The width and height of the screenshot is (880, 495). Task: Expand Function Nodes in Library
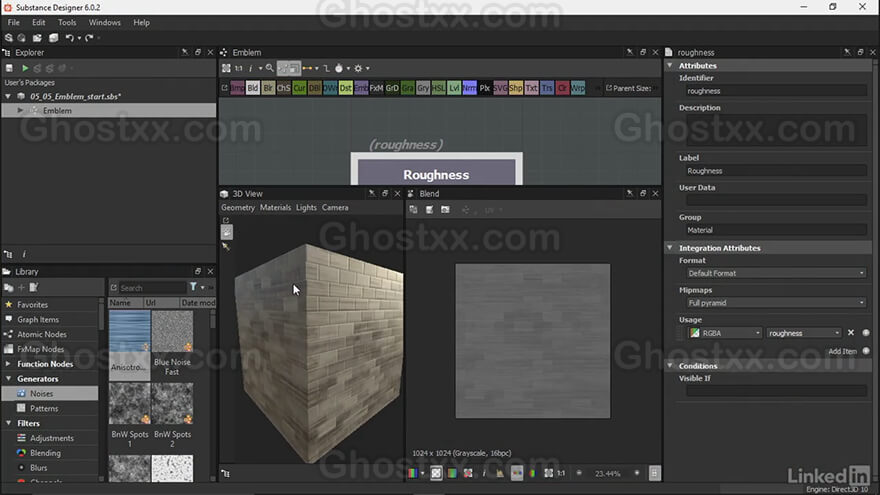[x=8, y=364]
